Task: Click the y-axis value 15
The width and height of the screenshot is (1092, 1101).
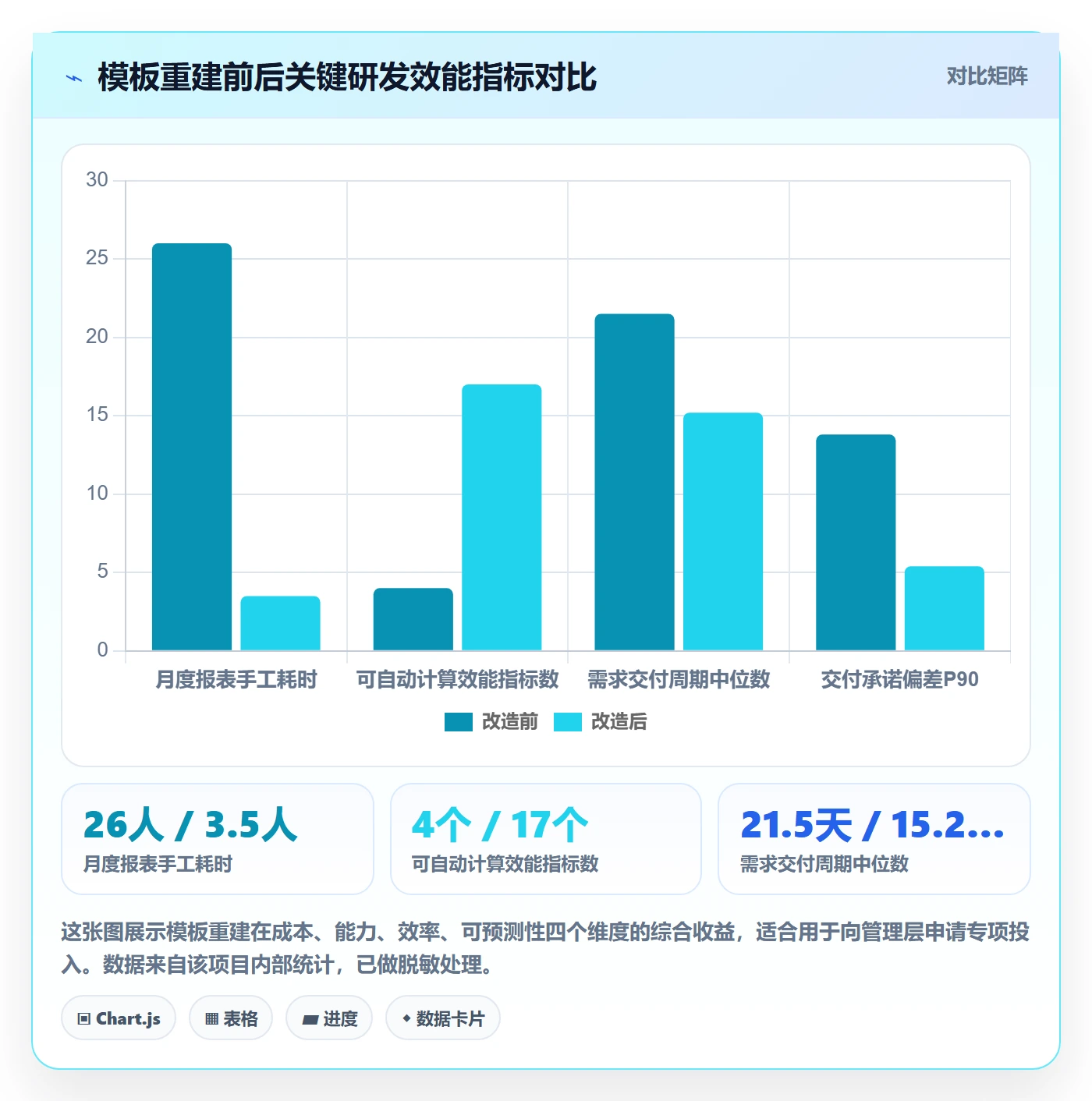Action: click(x=97, y=415)
